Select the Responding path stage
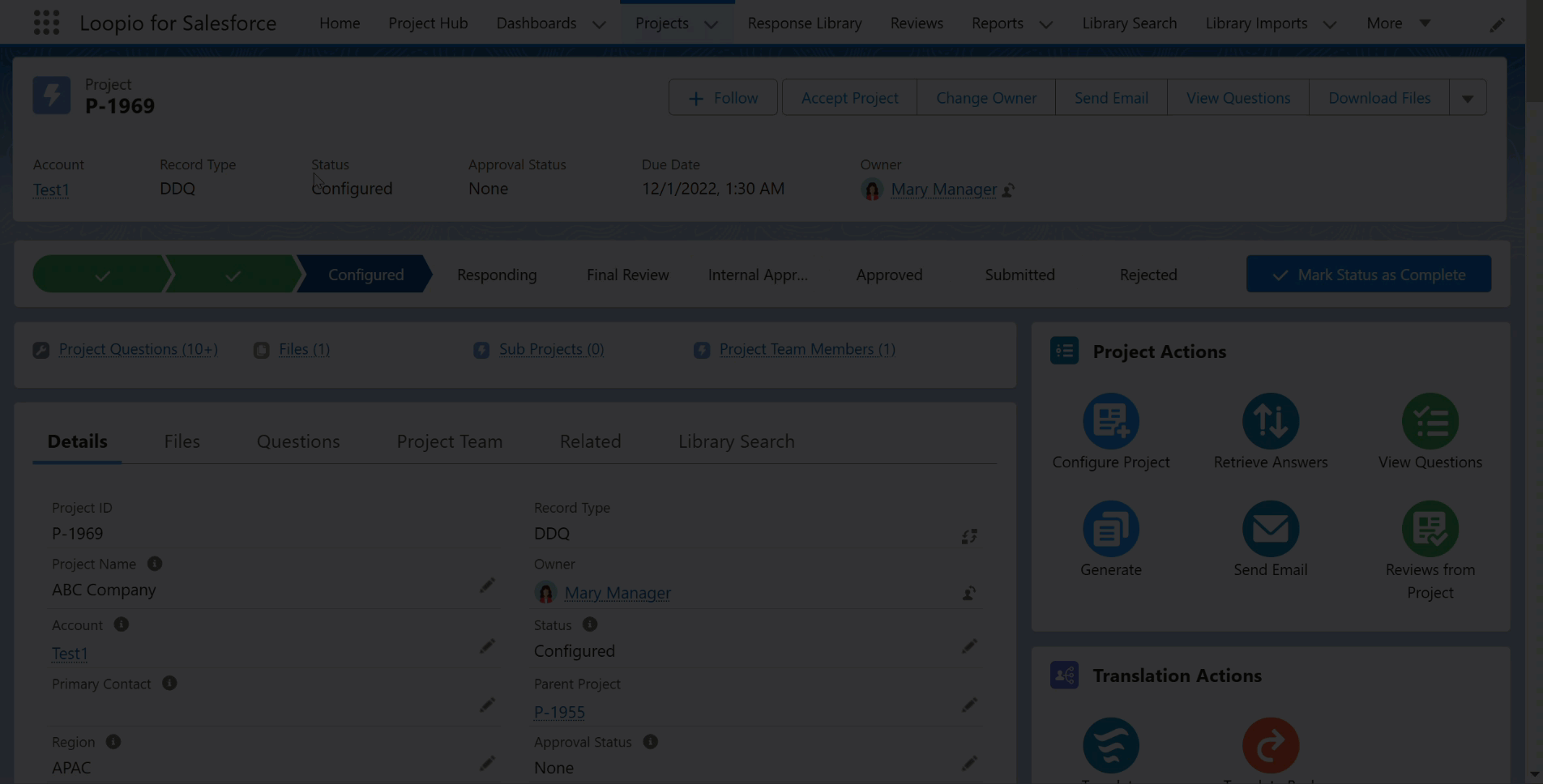Image resolution: width=1543 pixels, height=784 pixels. click(497, 275)
